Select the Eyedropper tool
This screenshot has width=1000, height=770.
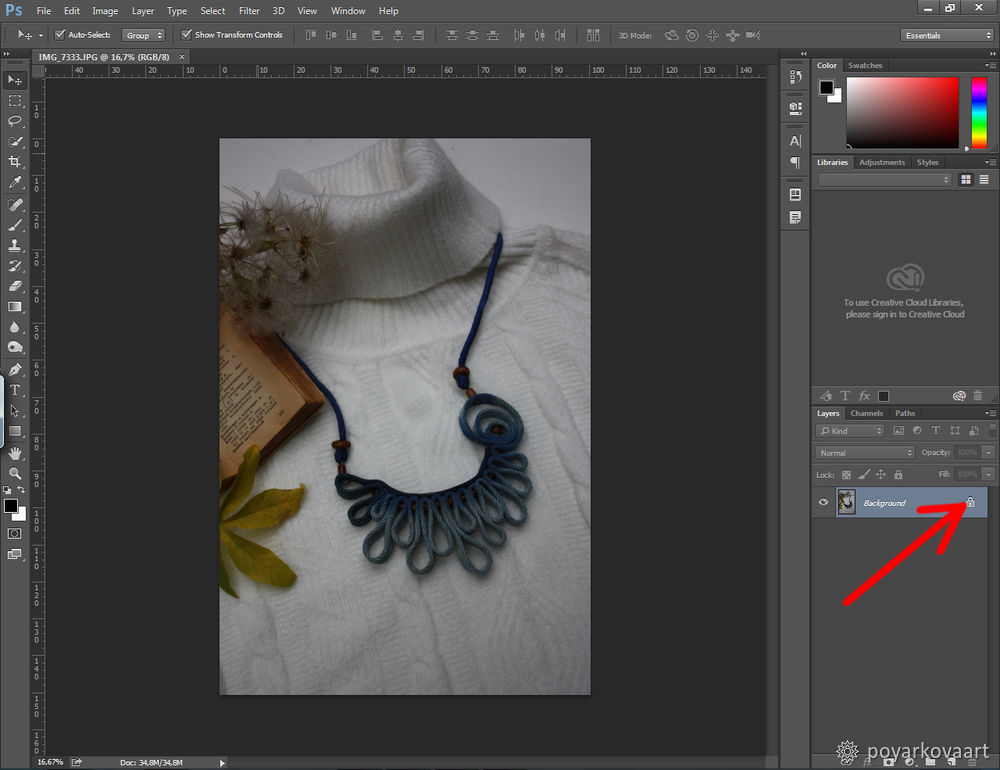[15, 183]
